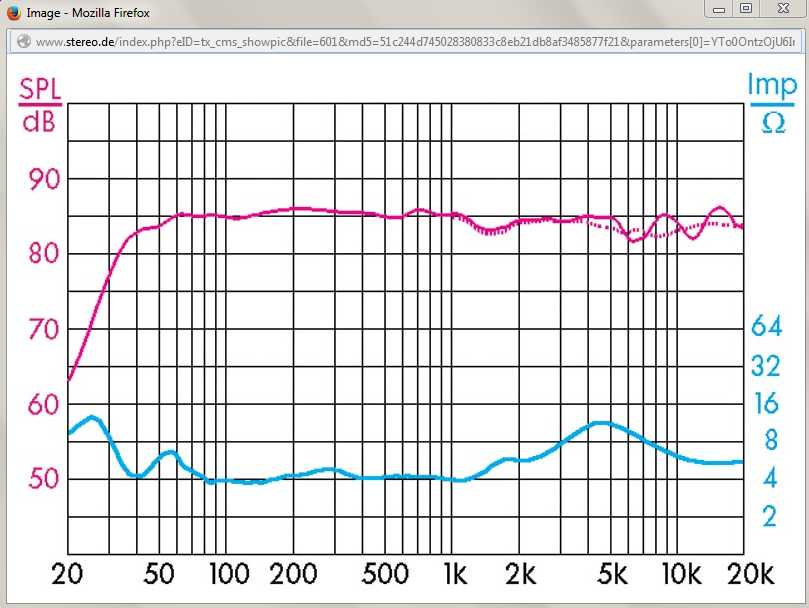Image resolution: width=809 pixels, height=608 pixels.
Task: Click the '20' frequency axis label
Action: point(68,574)
